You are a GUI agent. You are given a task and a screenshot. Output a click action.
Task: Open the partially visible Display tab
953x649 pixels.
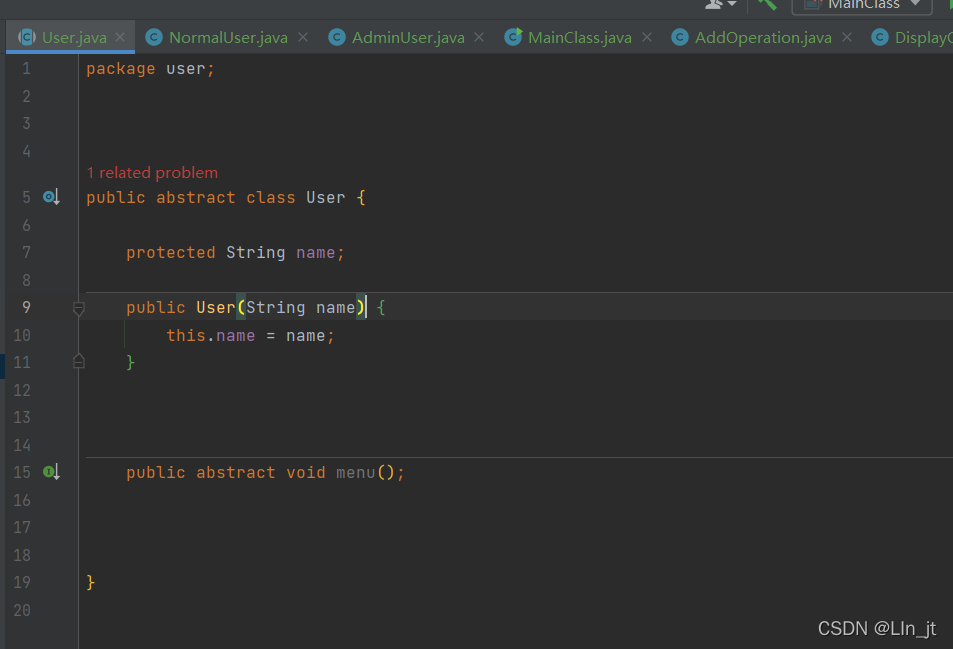912,38
